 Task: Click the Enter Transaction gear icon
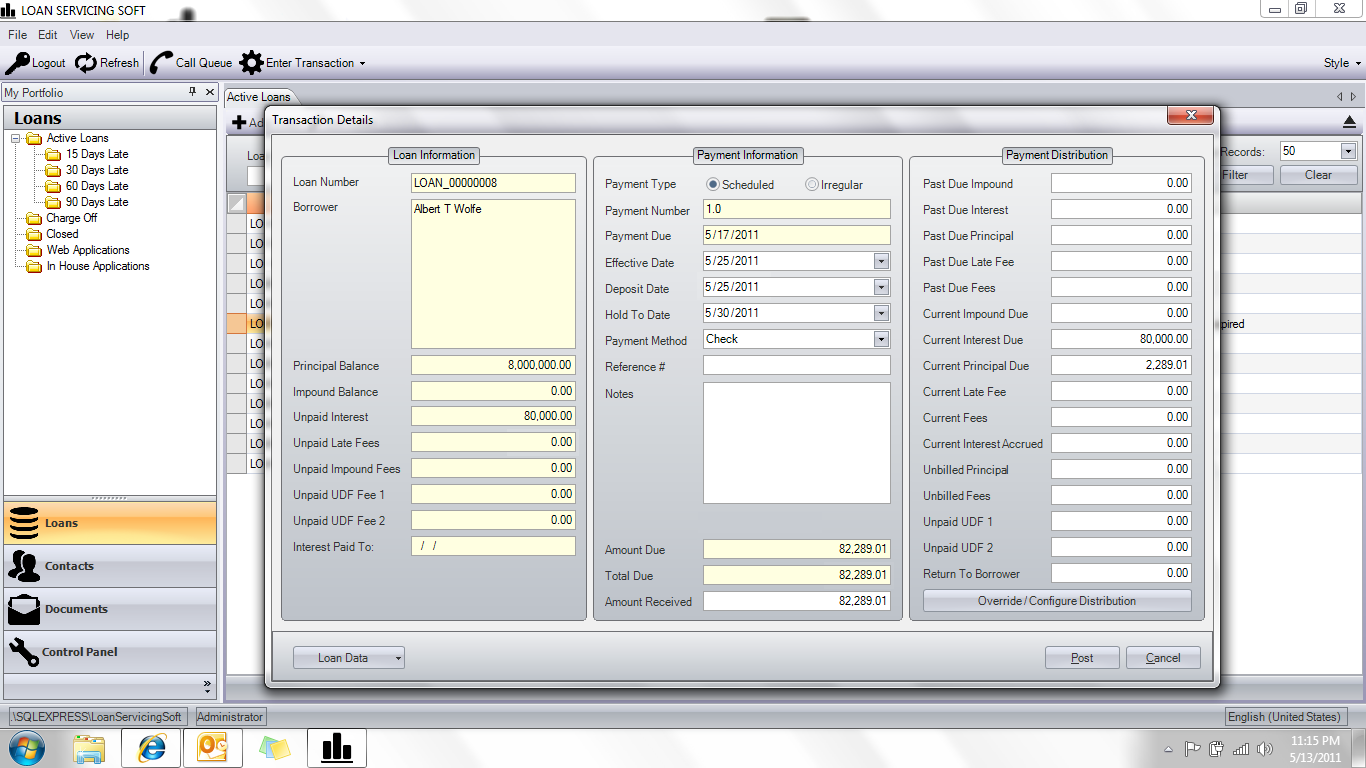click(x=251, y=63)
